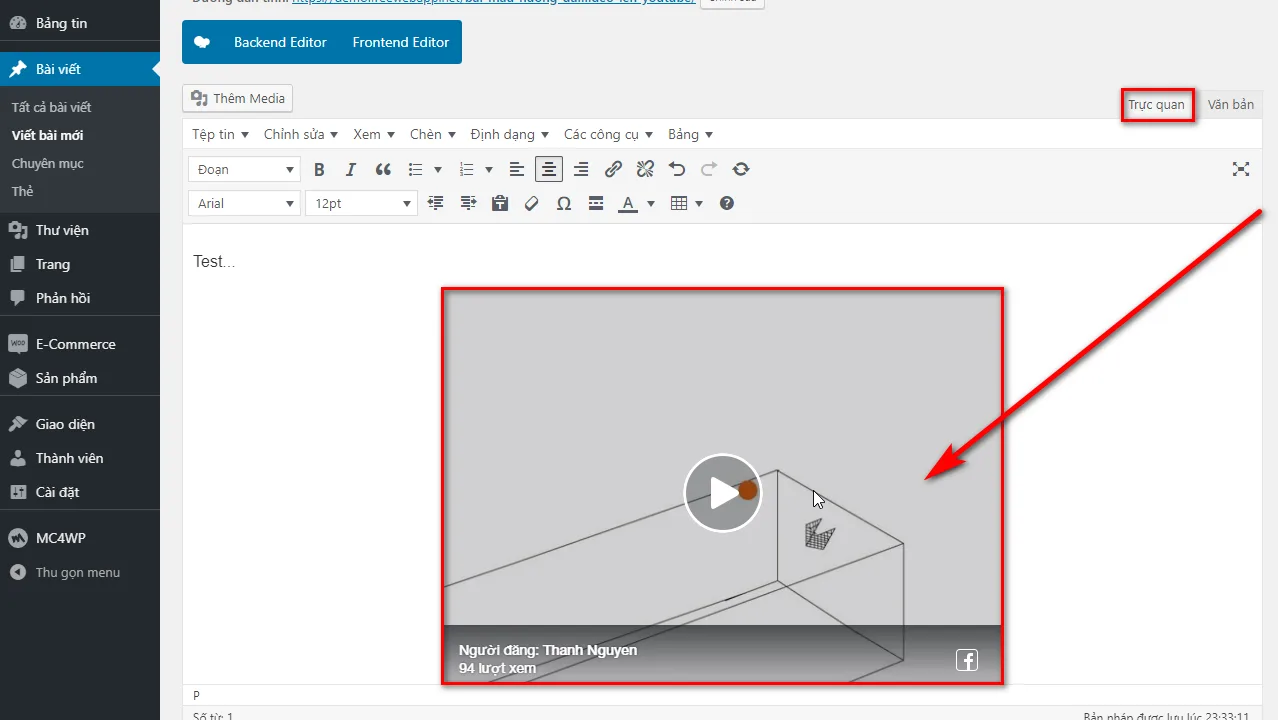Click the Facebook logo on the video
This screenshot has height=720, width=1278.
point(966,660)
